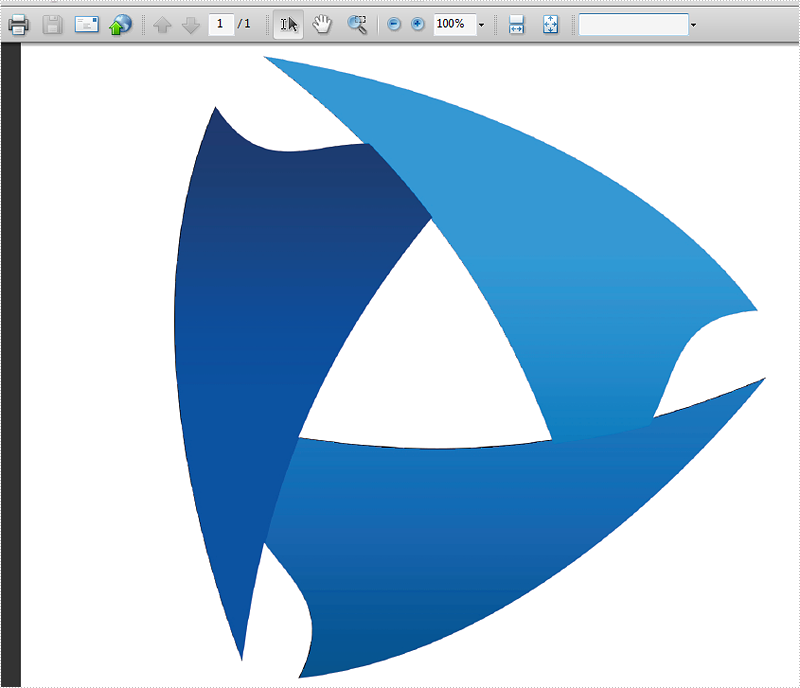Screen dimensions: 800x688
Task: Click the page number field
Action: [221, 24]
